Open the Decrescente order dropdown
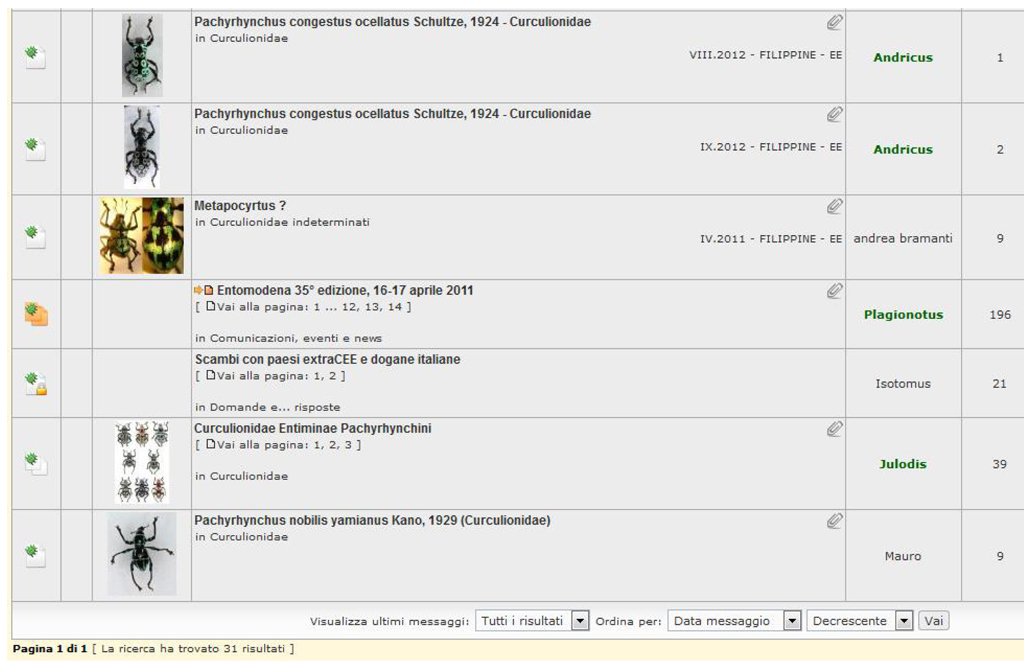 pyautogui.click(x=860, y=621)
